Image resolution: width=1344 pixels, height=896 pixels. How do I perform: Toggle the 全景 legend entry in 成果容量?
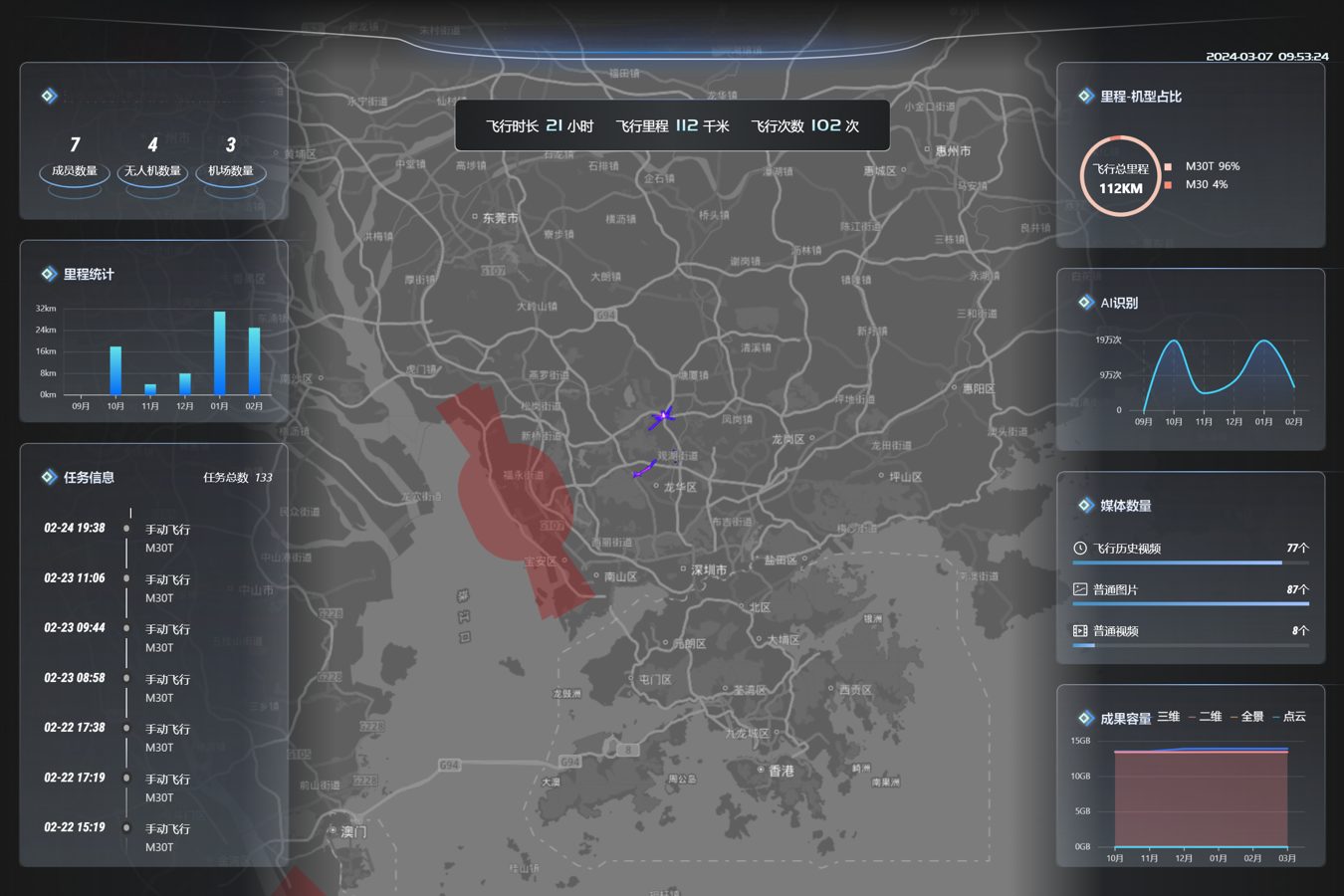pos(1247,717)
